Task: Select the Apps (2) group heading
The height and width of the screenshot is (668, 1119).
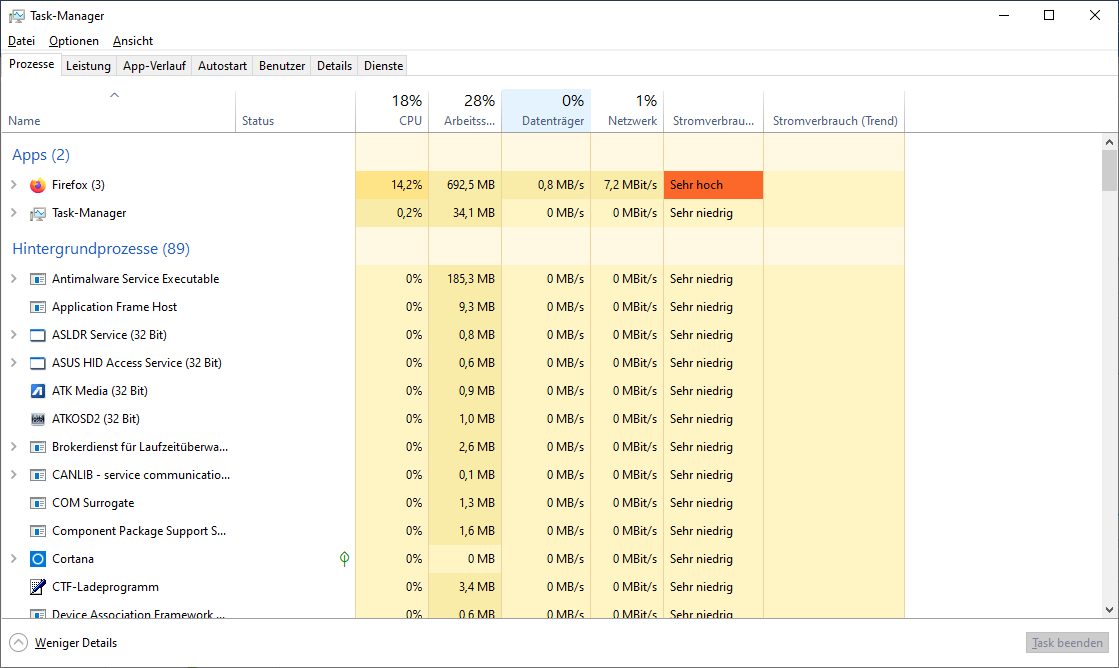Action: point(41,155)
